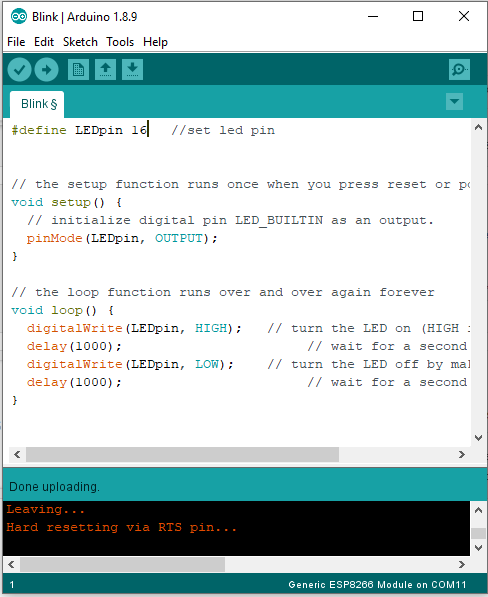The height and width of the screenshot is (597, 488).
Task: Click editor vertical scrollbar up arrow
Action: tap(478, 128)
